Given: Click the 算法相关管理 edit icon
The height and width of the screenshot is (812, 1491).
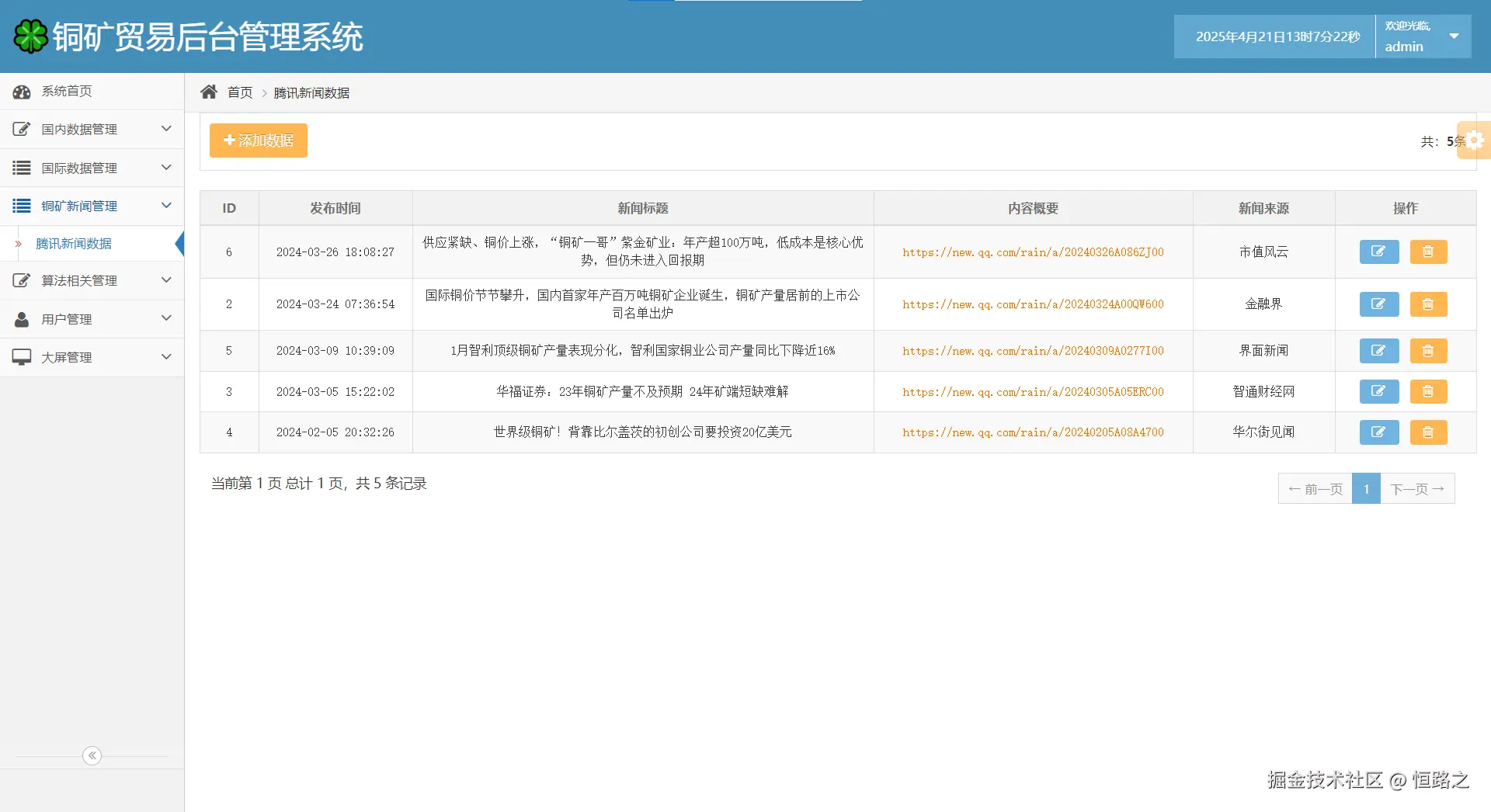Looking at the screenshot, I should 22,280.
